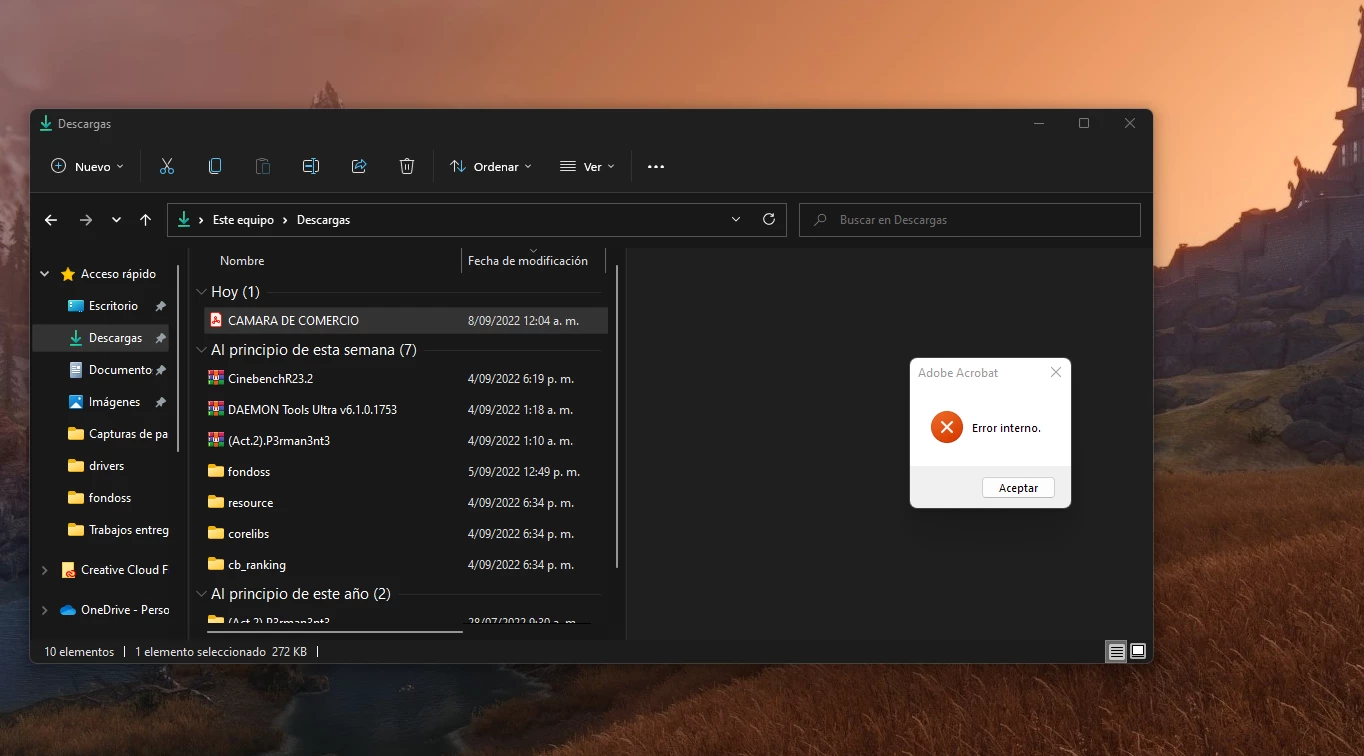Screen dimensions: 1364x756
Task: Click the Cut scissors icon in toolbar
Action: [167, 166]
